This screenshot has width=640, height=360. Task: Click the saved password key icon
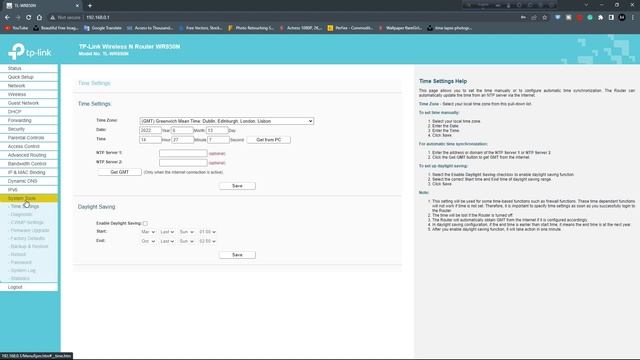[523, 18]
